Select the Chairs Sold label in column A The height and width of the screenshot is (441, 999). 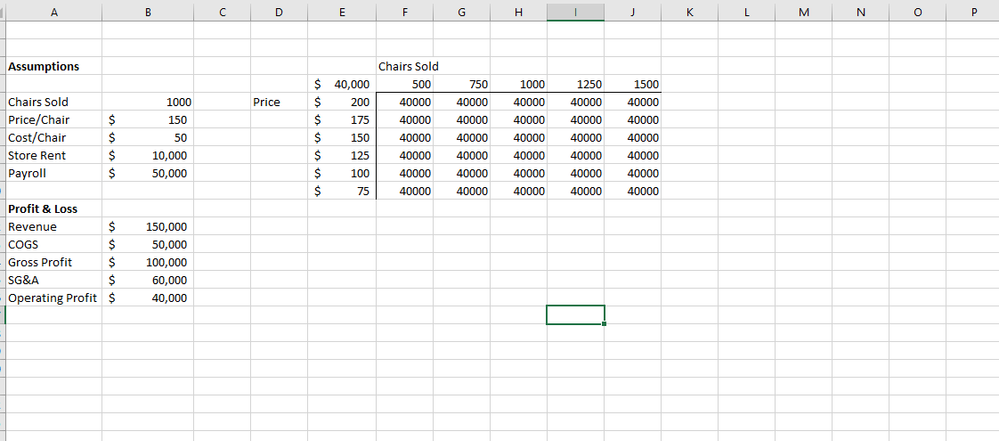pos(54,102)
